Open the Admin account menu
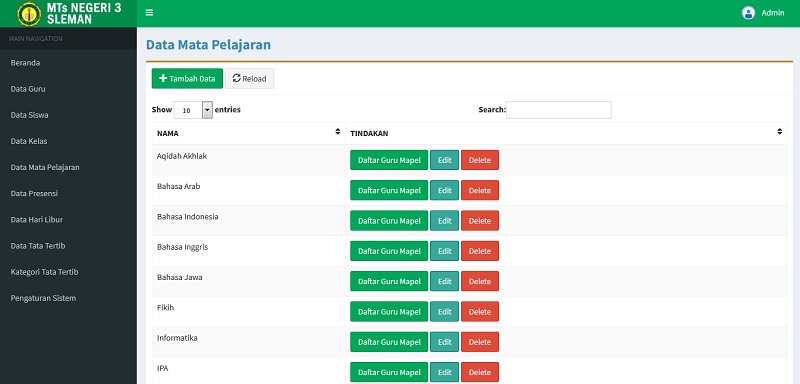 tap(763, 13)
